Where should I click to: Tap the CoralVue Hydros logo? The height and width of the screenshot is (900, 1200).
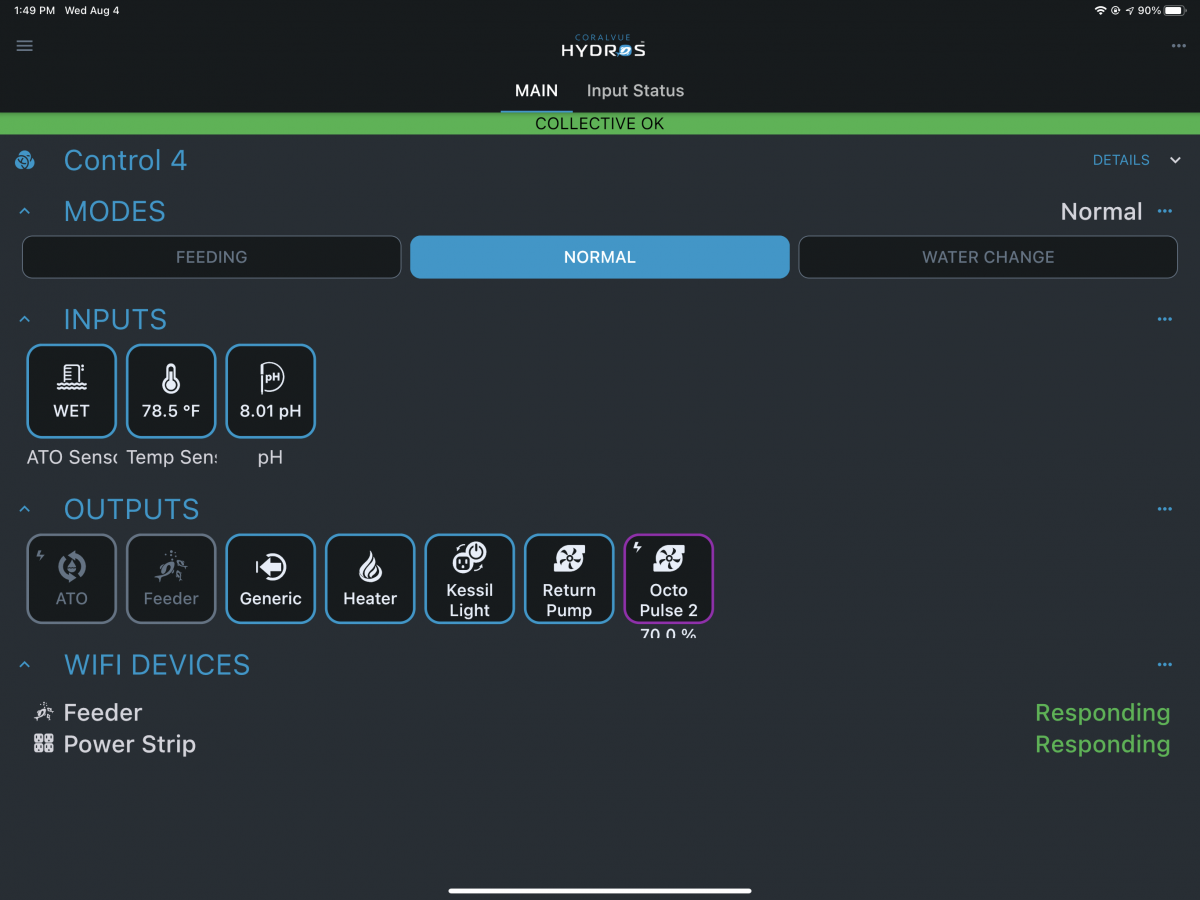(x=603, y=46)
